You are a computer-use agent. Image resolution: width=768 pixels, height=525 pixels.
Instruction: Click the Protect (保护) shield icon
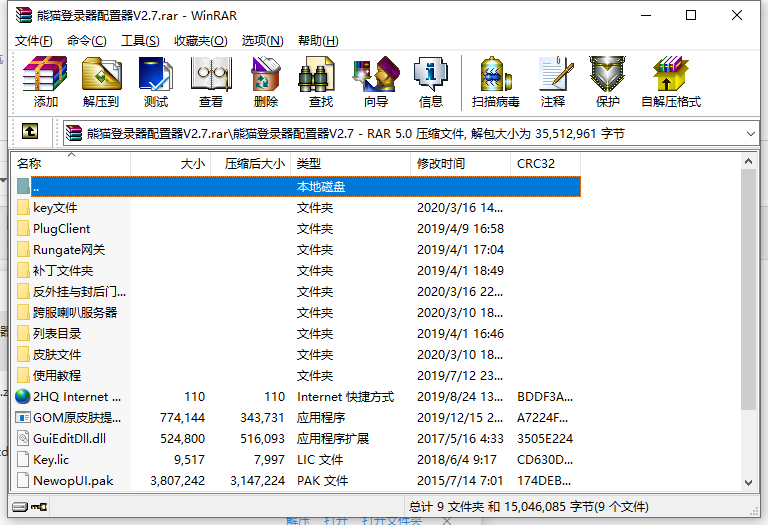tap(607, 73)
